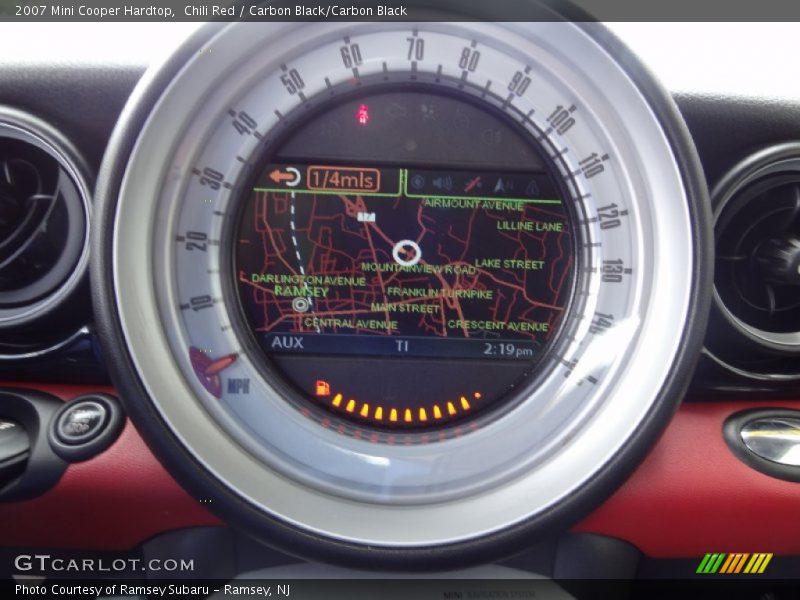The height and width of the screenshot is (600, 800).
Task: Select the Airmount Avenue map label
Action: pos(473,204)
